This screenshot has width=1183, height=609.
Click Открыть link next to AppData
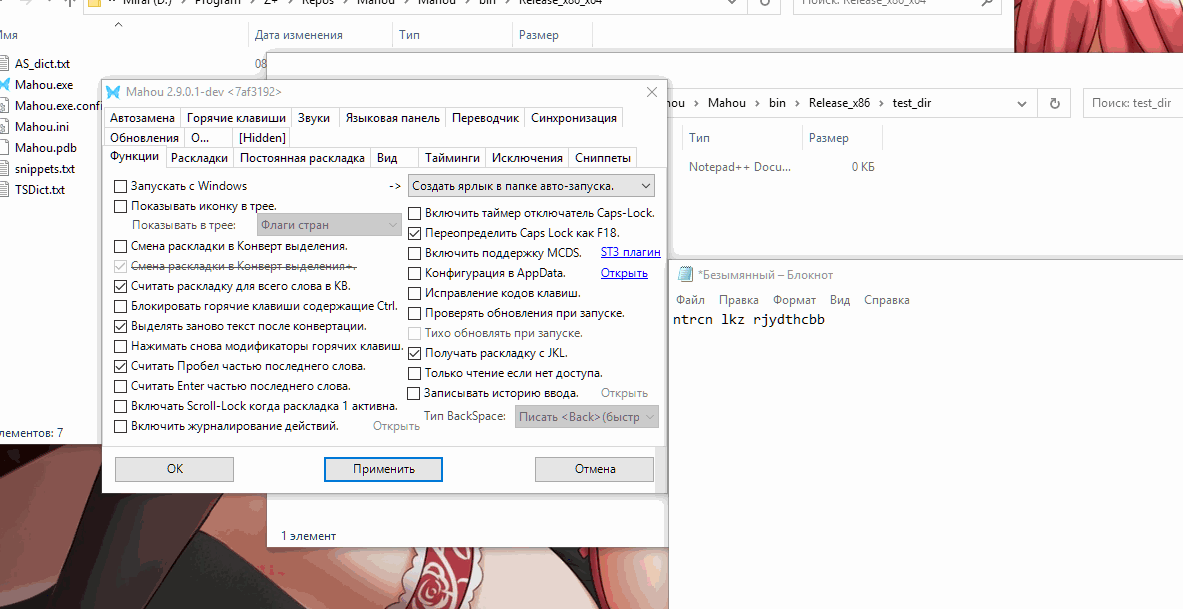[x=624, y=273]
